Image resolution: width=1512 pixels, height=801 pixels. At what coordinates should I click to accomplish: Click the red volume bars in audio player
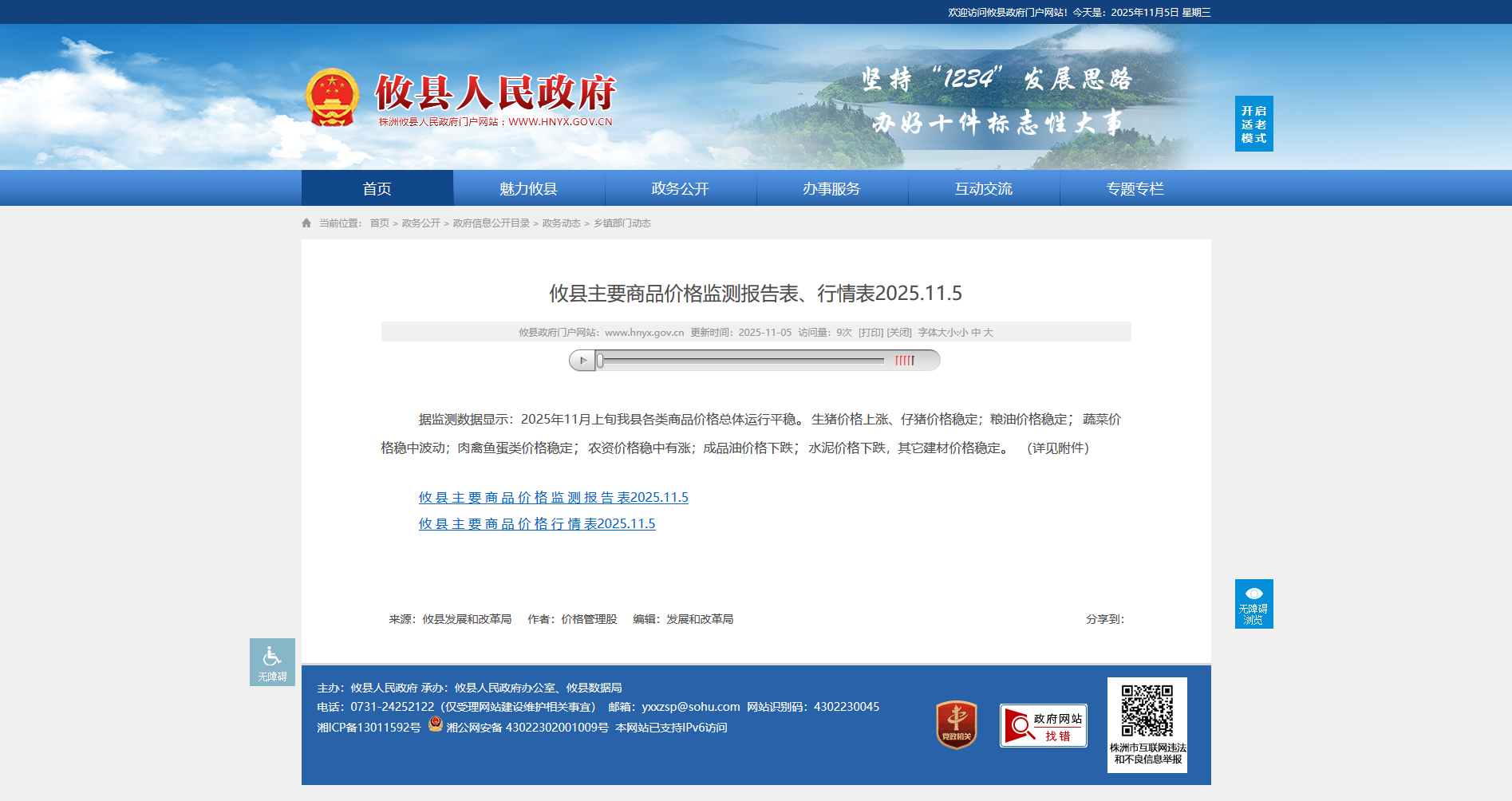[x=904, y=361]
